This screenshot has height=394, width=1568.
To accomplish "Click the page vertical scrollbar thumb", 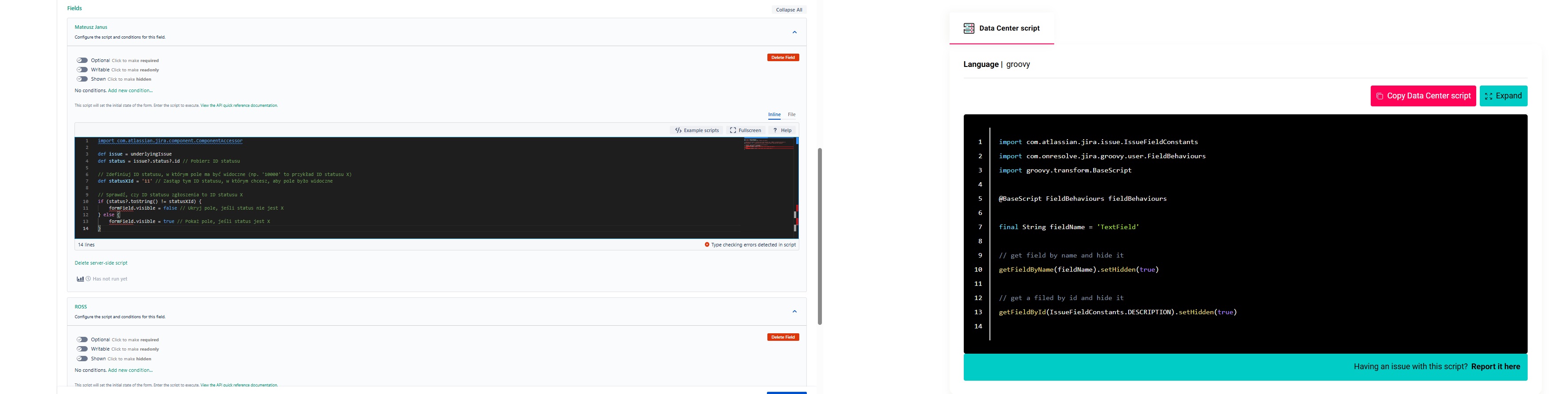I will tap(820, 236).
